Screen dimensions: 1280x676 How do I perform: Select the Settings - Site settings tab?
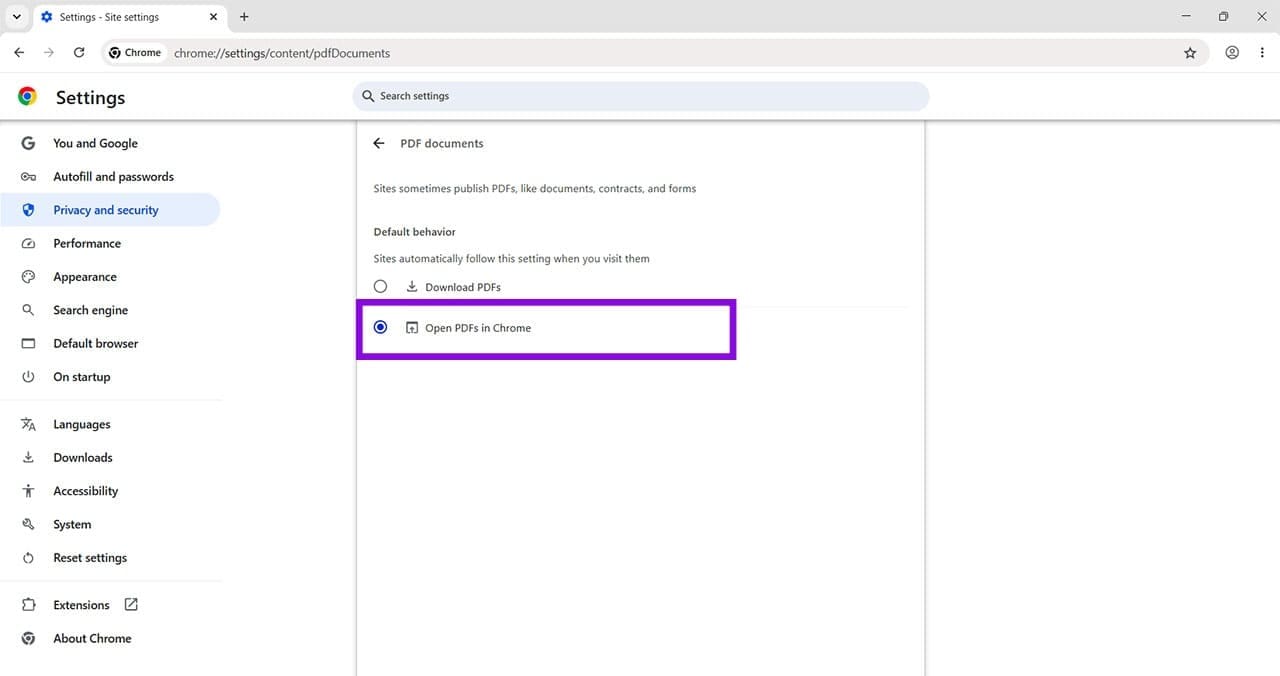[130, 17]
